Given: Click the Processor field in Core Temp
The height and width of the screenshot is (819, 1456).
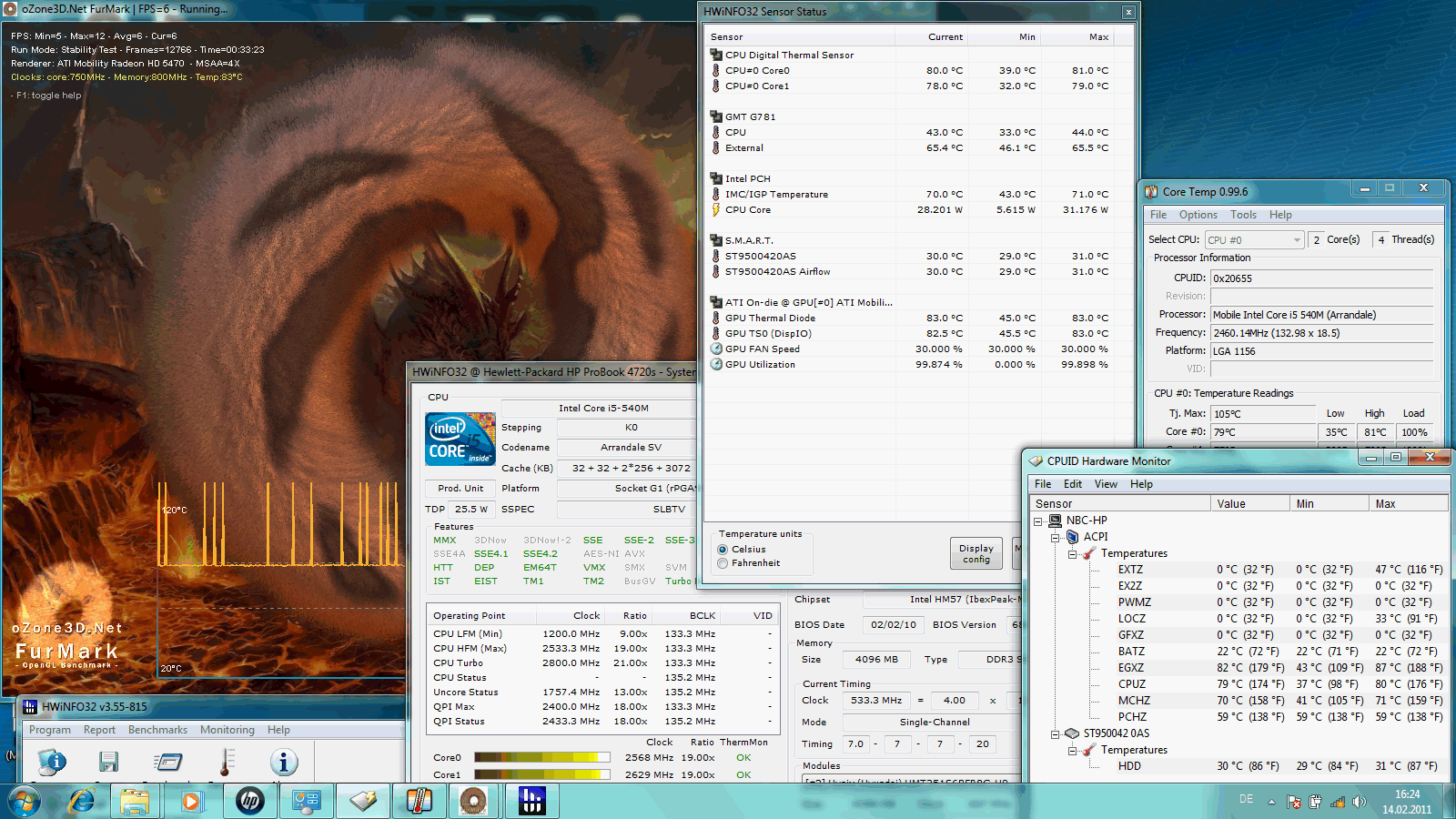Looking at the screenshot, I should point(1322,315).
